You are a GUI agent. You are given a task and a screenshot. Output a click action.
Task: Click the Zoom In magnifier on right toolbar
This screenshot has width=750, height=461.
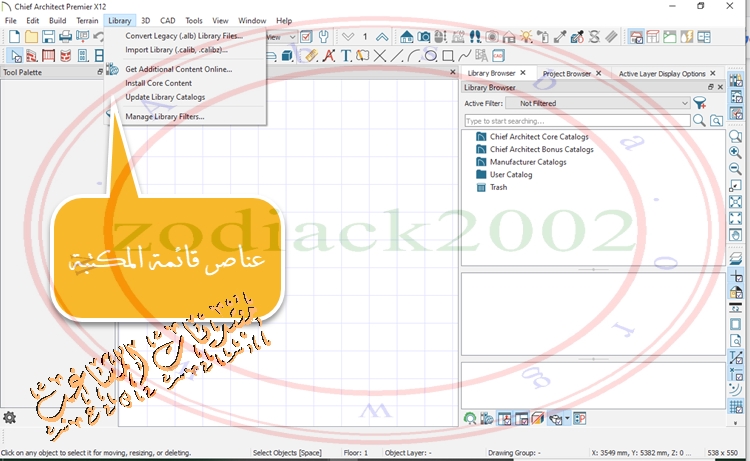click(735, 152)
